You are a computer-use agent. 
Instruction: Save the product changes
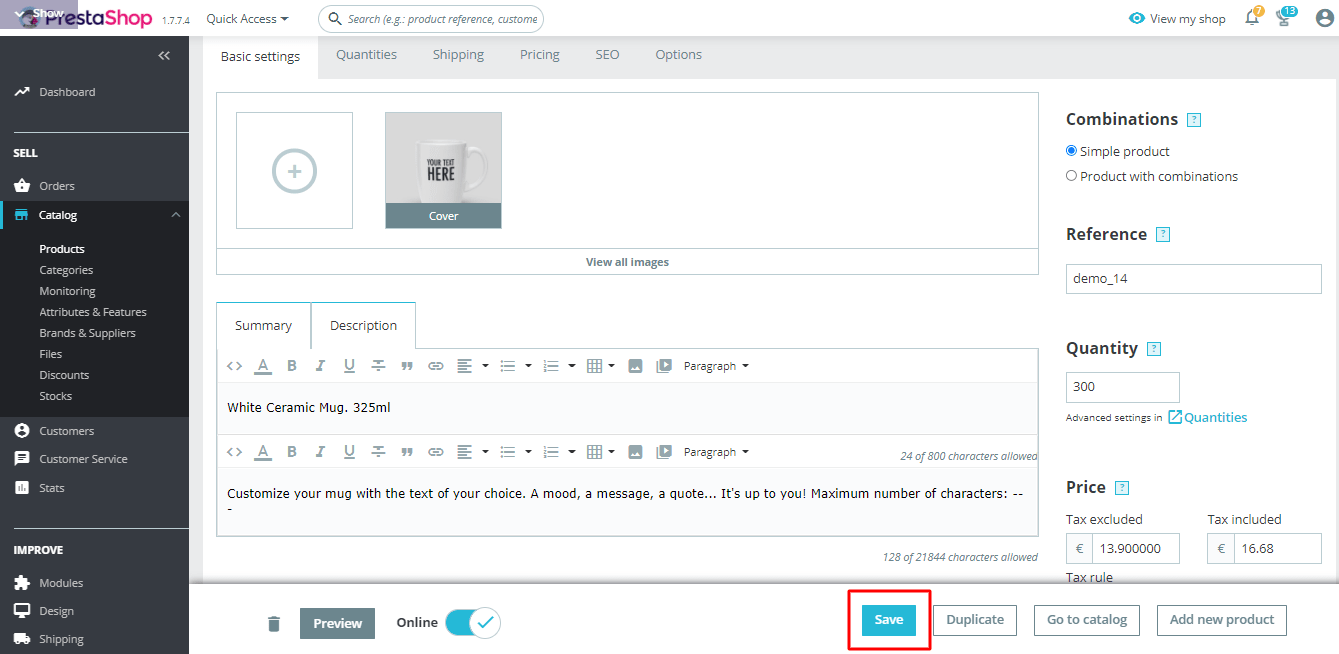pyautogui.click(x=888, y=620)
